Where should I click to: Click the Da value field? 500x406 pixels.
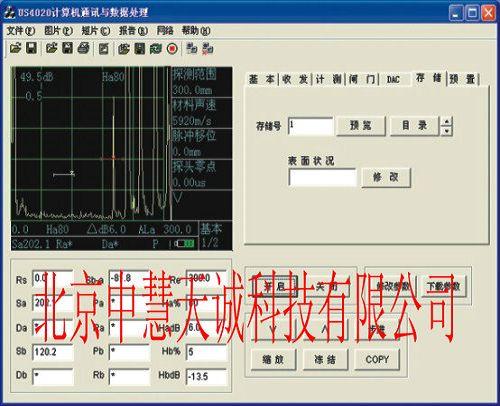point(53,328)
